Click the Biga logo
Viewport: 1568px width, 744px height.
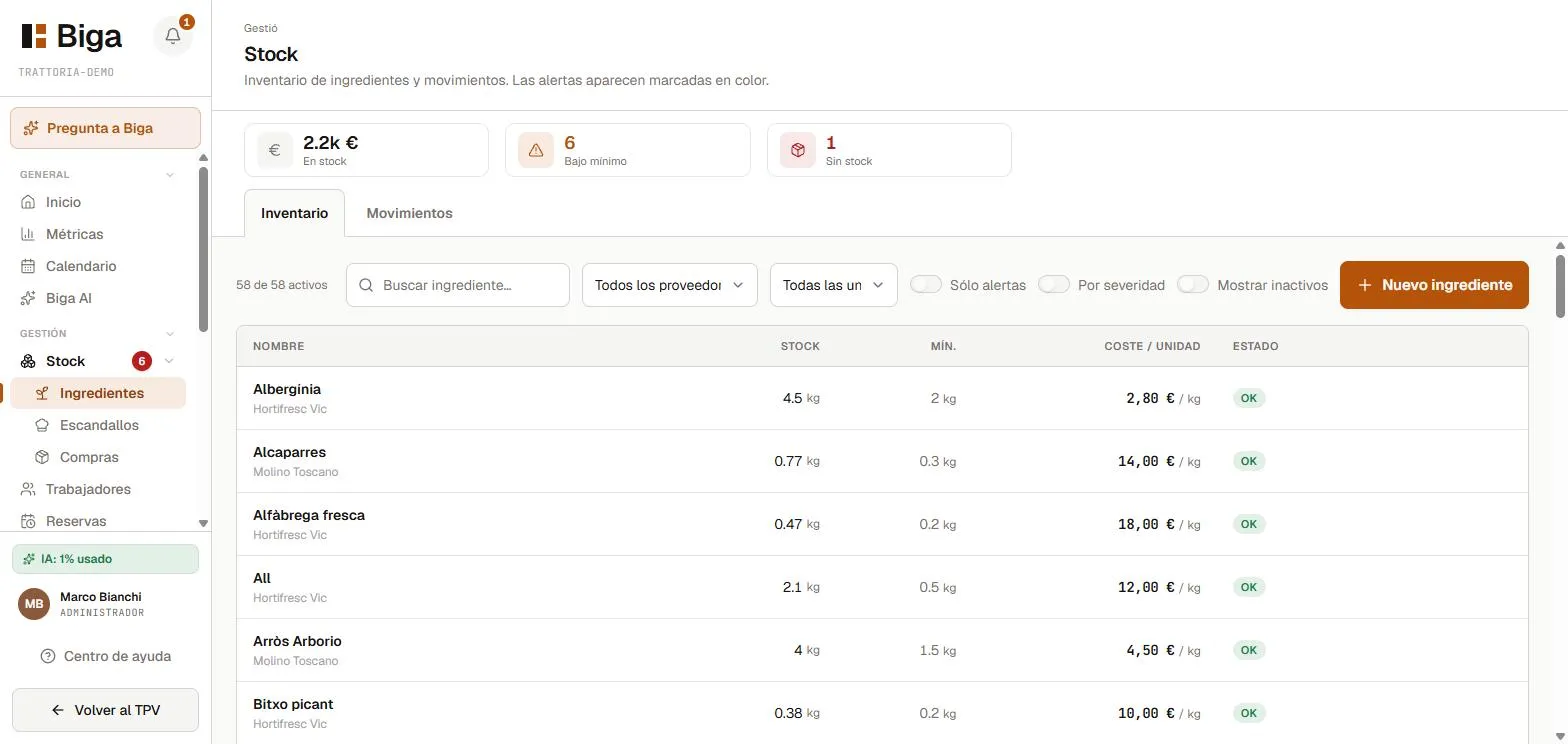pos(72,37)
